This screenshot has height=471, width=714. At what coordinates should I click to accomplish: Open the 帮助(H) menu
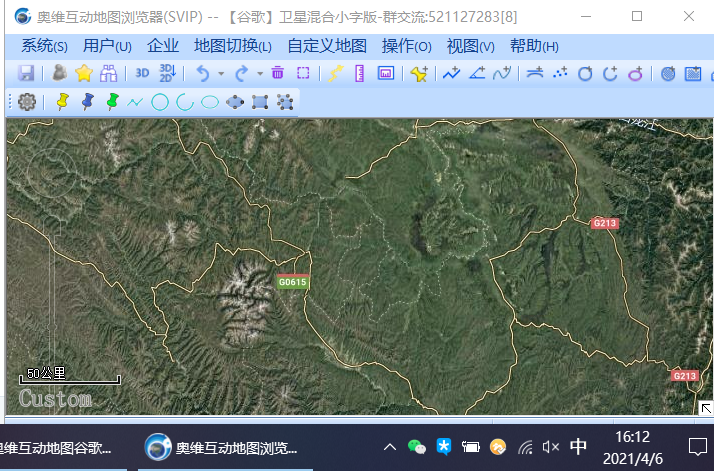click(534, 46)
